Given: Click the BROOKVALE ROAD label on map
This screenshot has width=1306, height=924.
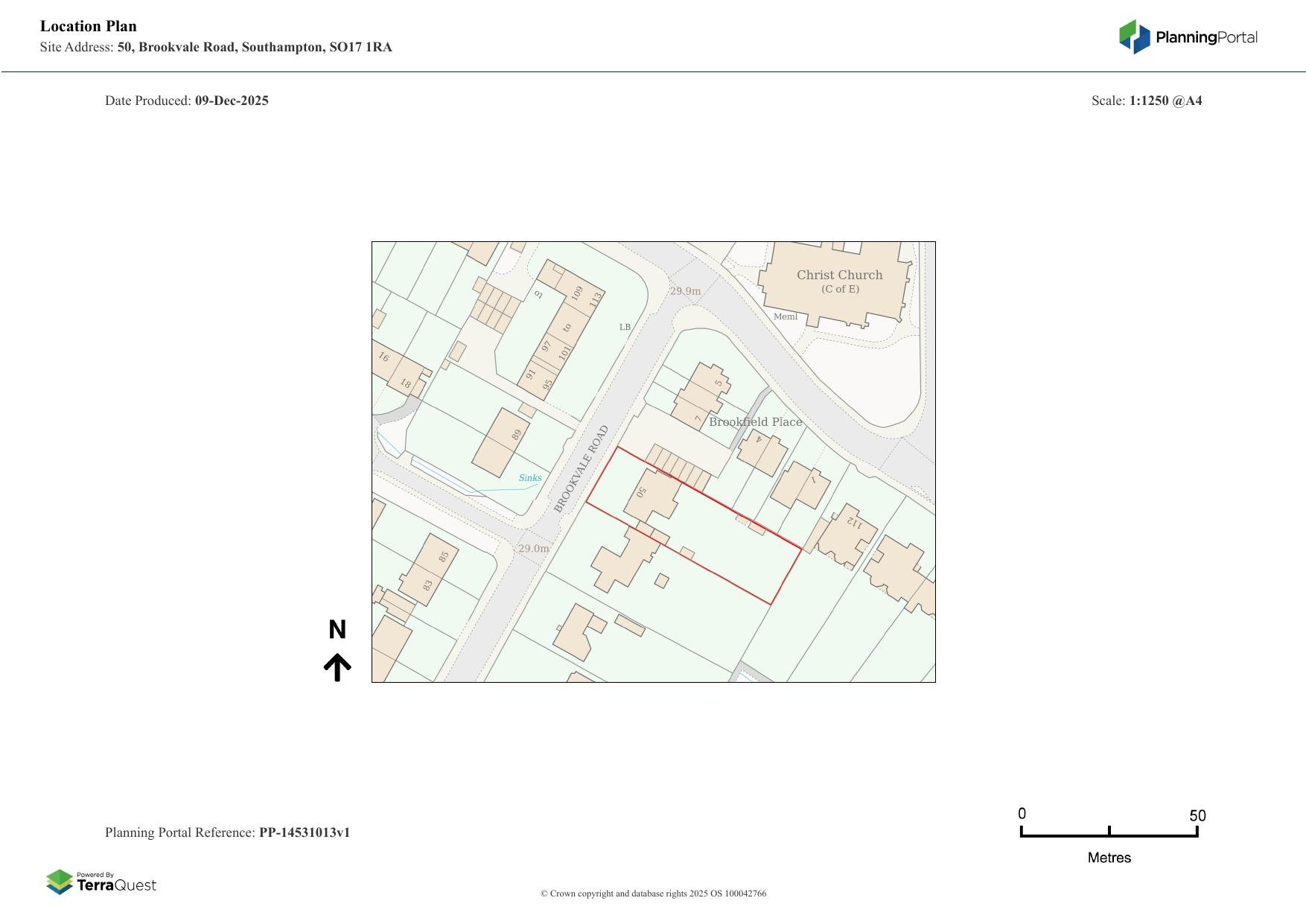Looking at the screenshot, I should click(582, 468).
